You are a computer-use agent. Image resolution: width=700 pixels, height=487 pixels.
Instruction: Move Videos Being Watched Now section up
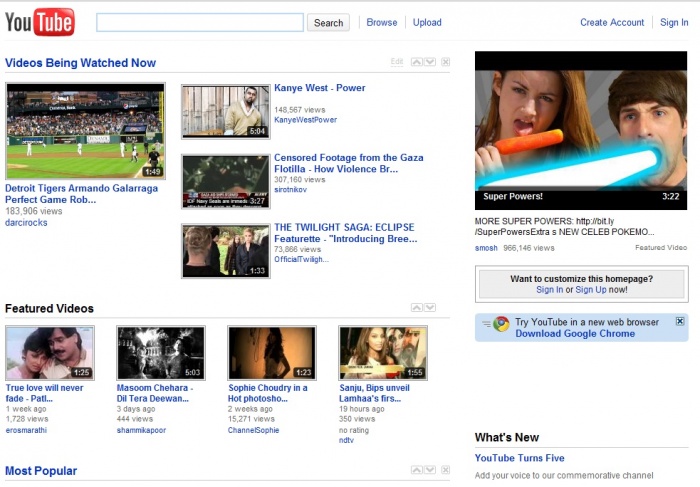coord(417,62)
